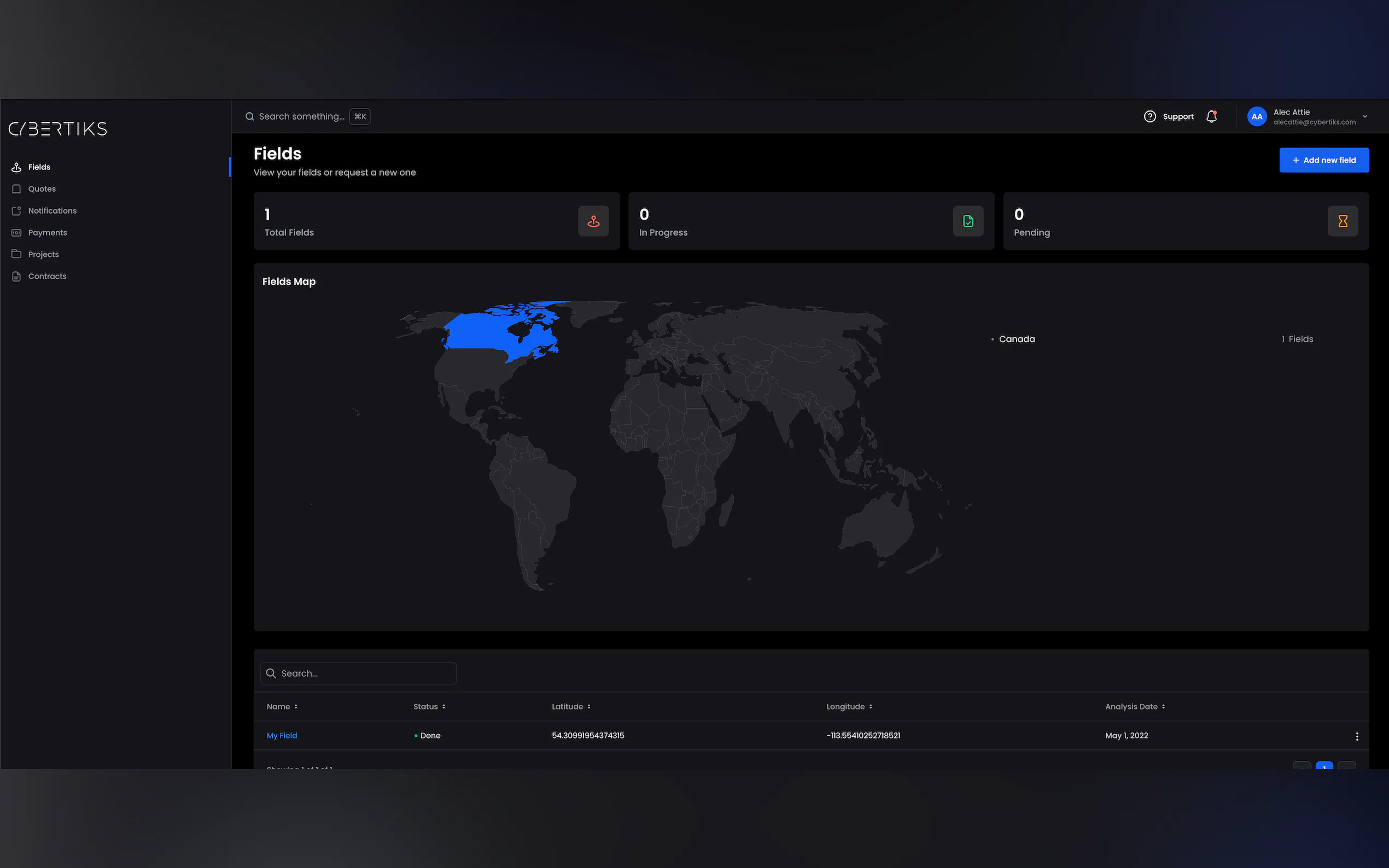Open the Contracts sidebar item
The width and height of the screenshot is (1389, 868).
tap(47, 276)
